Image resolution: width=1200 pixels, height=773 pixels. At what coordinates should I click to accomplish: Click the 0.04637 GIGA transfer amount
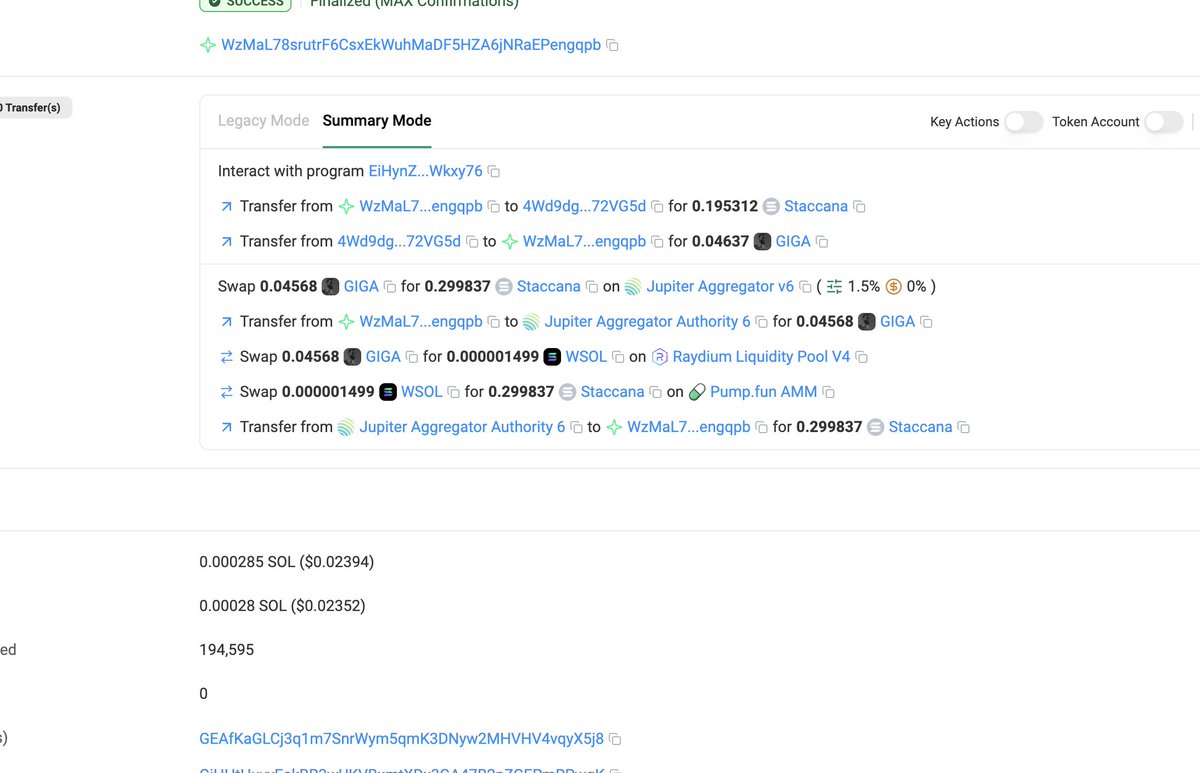pos(720,241)
